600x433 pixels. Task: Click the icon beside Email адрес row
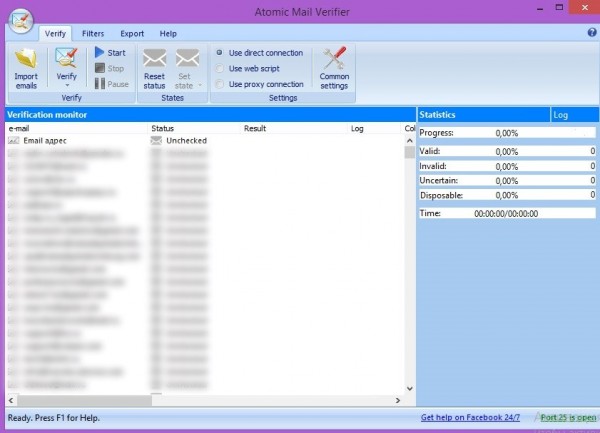pyautogui.click(x=13, y=140)
